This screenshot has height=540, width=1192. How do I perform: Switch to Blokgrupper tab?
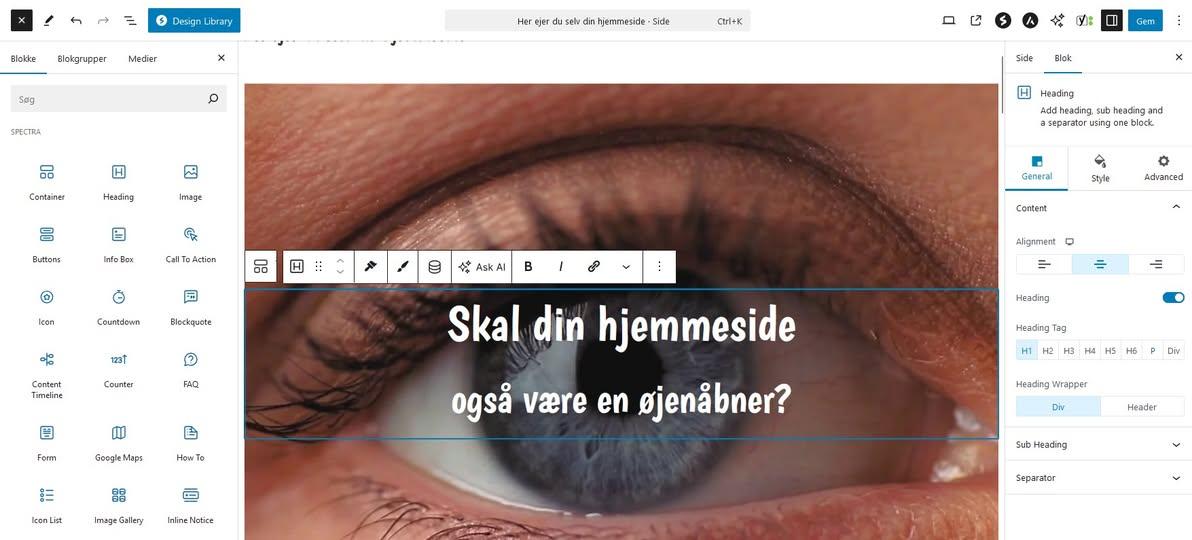coord(82,59)
